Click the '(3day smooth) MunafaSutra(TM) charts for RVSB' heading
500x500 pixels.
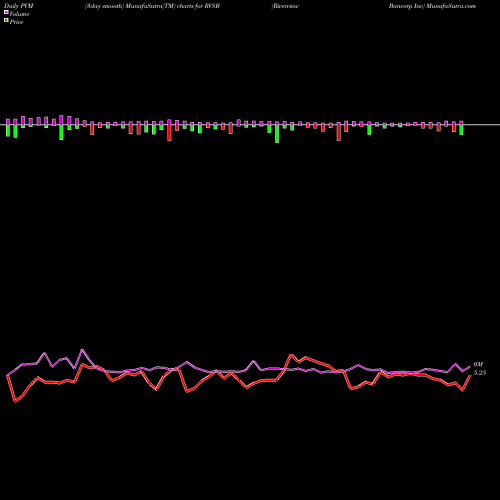(152, 6)
